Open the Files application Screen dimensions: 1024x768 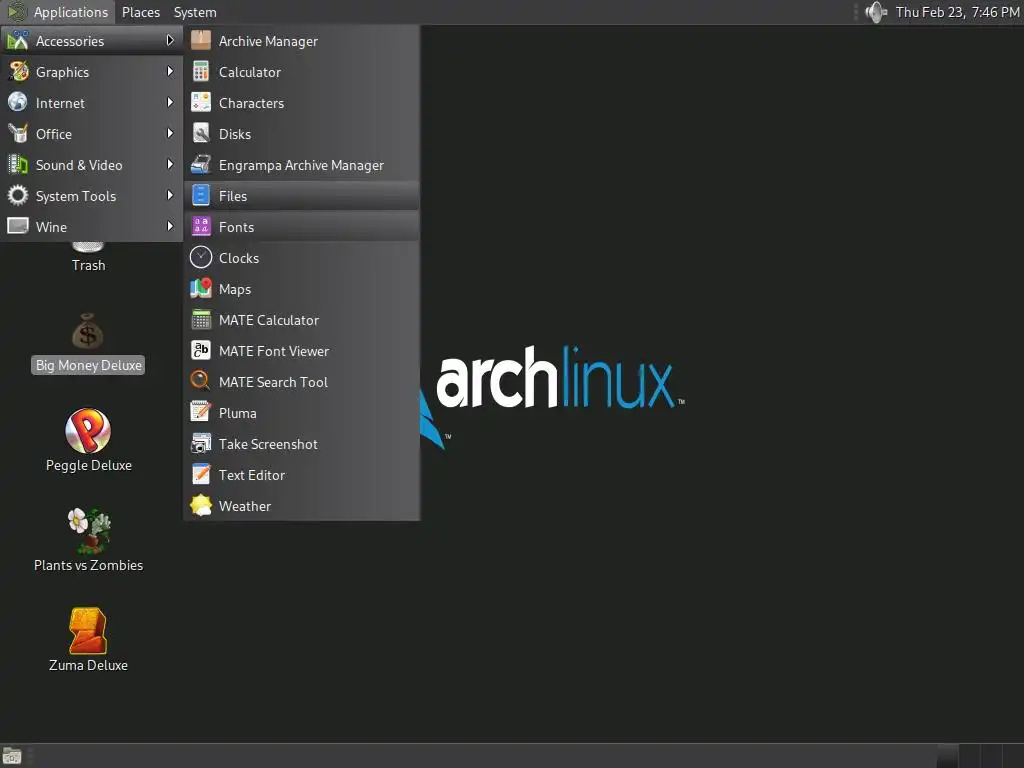(301, 196)
